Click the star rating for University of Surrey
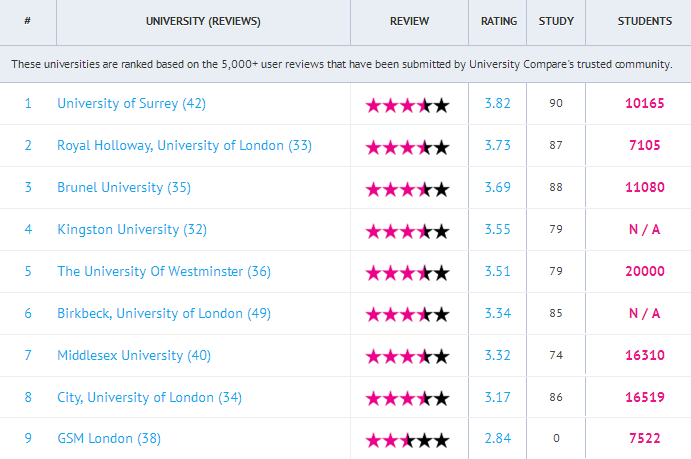Image resolution: width=691 pixels, height=459 pixels. [x=408, y=106]
